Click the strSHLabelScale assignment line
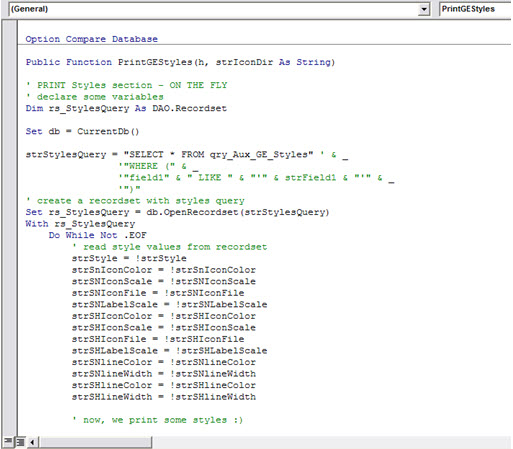The width and height of the screenshot is (513, 449). (x=169, y=351)
